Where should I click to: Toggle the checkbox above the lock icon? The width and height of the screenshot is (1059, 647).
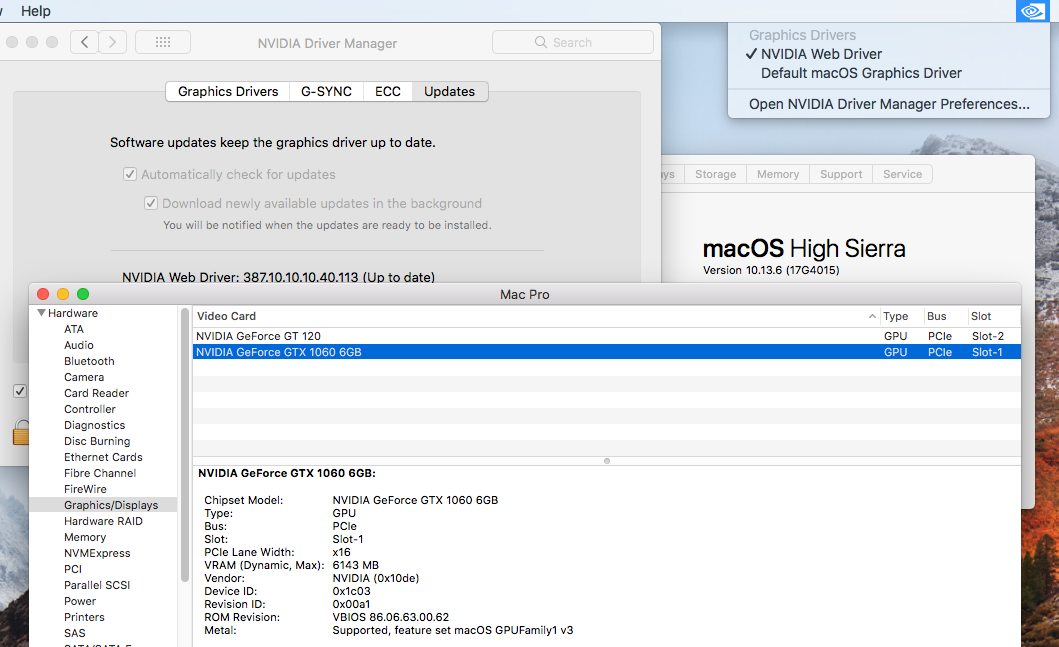coord(20,391)
